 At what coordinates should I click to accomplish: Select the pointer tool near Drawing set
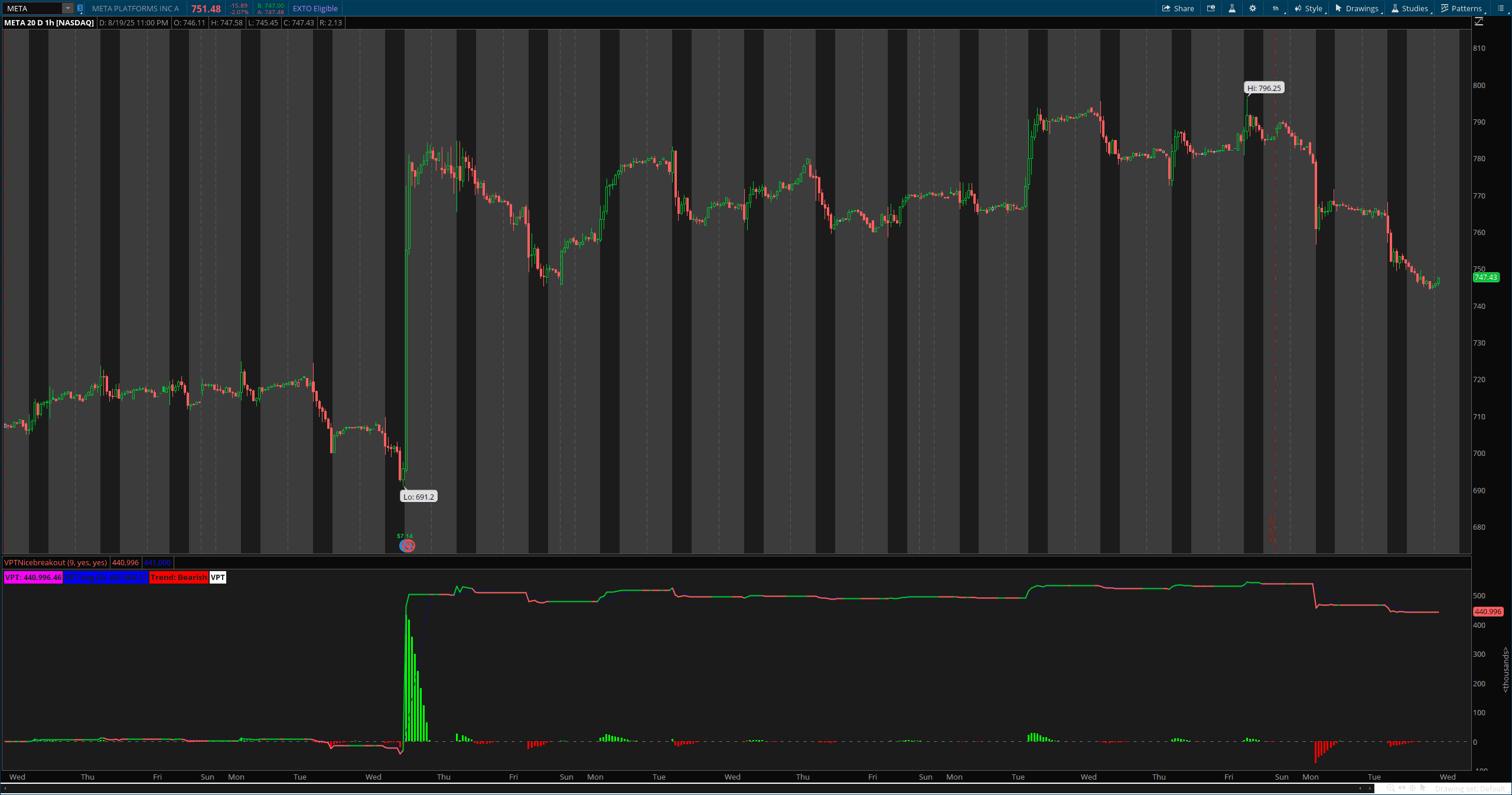[1424, 788]
